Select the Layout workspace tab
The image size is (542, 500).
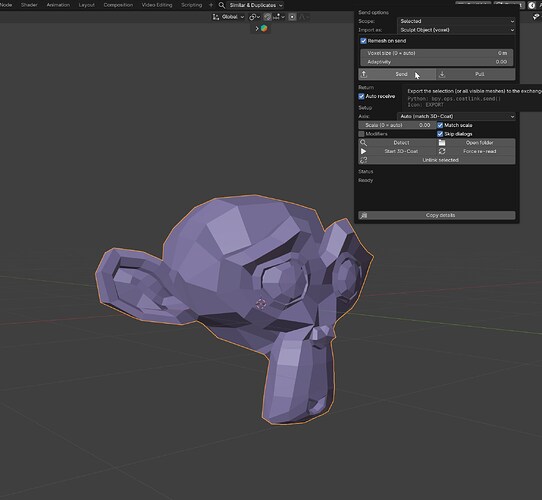(x=86, y=5)
